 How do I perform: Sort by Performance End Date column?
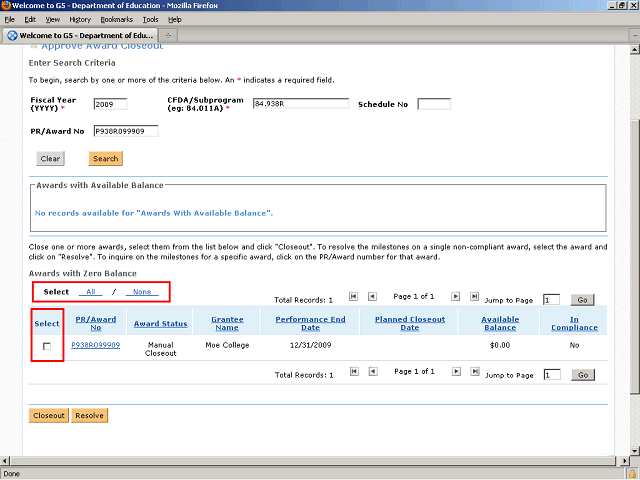310,324
